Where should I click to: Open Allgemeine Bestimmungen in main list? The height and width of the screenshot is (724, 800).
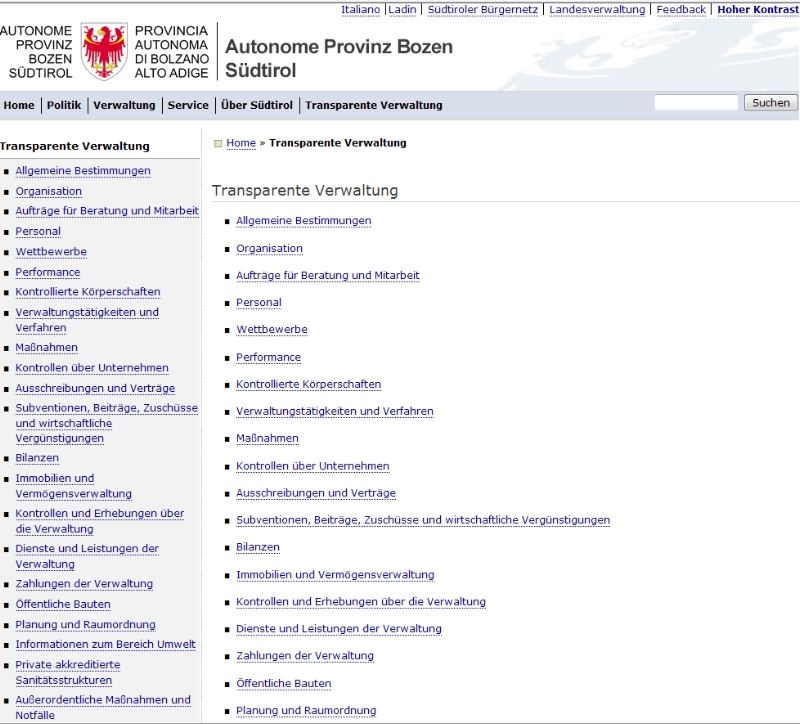[303, 221]
